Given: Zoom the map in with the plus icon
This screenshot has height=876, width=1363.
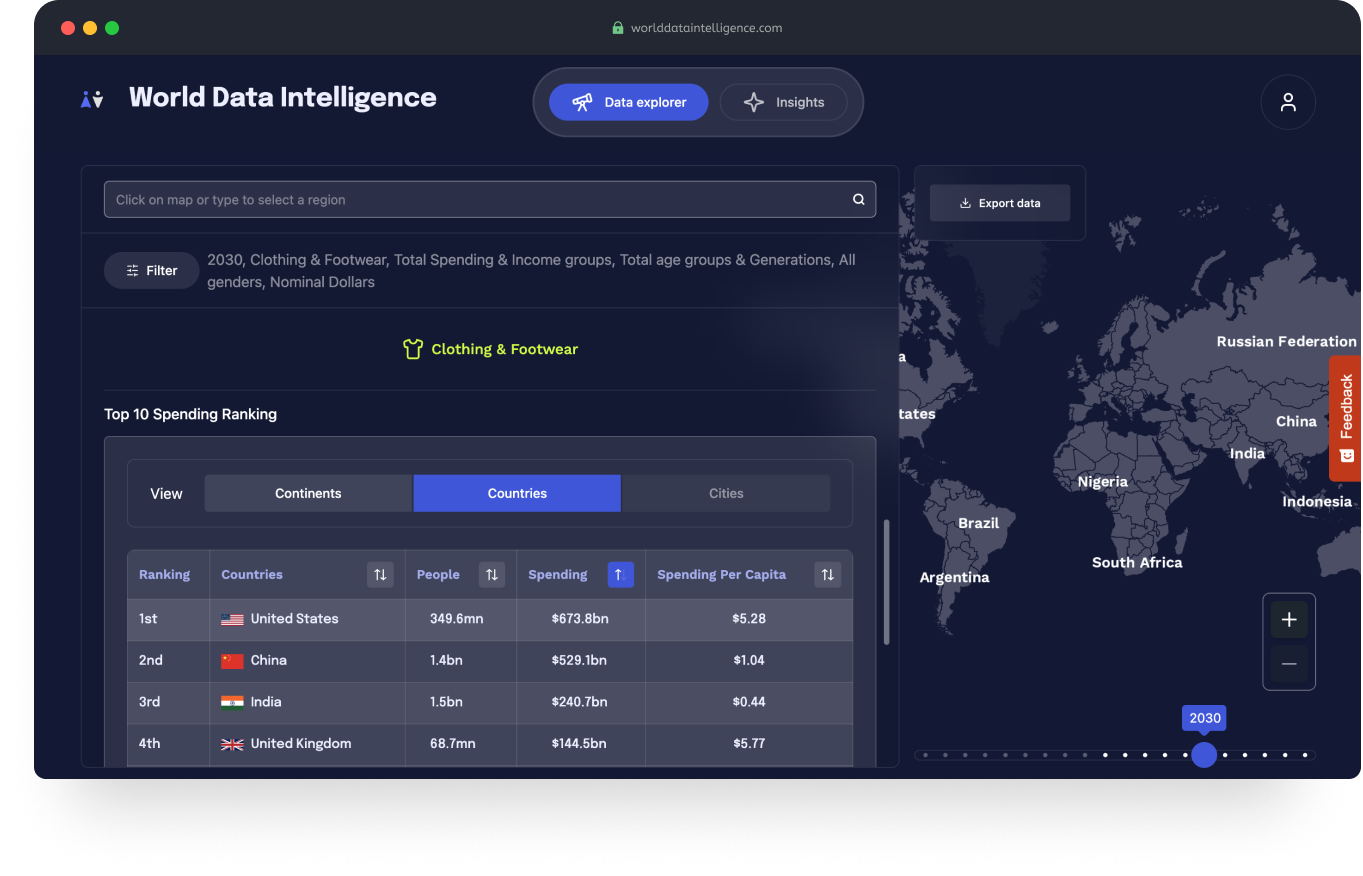Looking at the screenshot, I should [x=1289, y=618].
